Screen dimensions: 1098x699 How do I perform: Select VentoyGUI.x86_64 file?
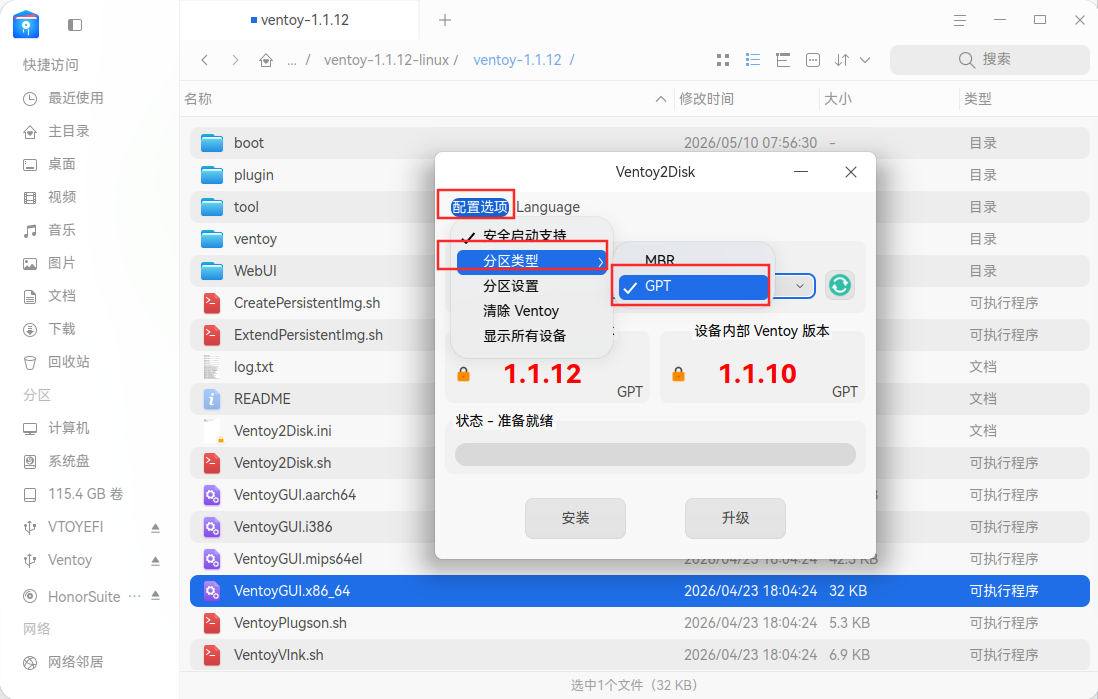click(639, 591)
